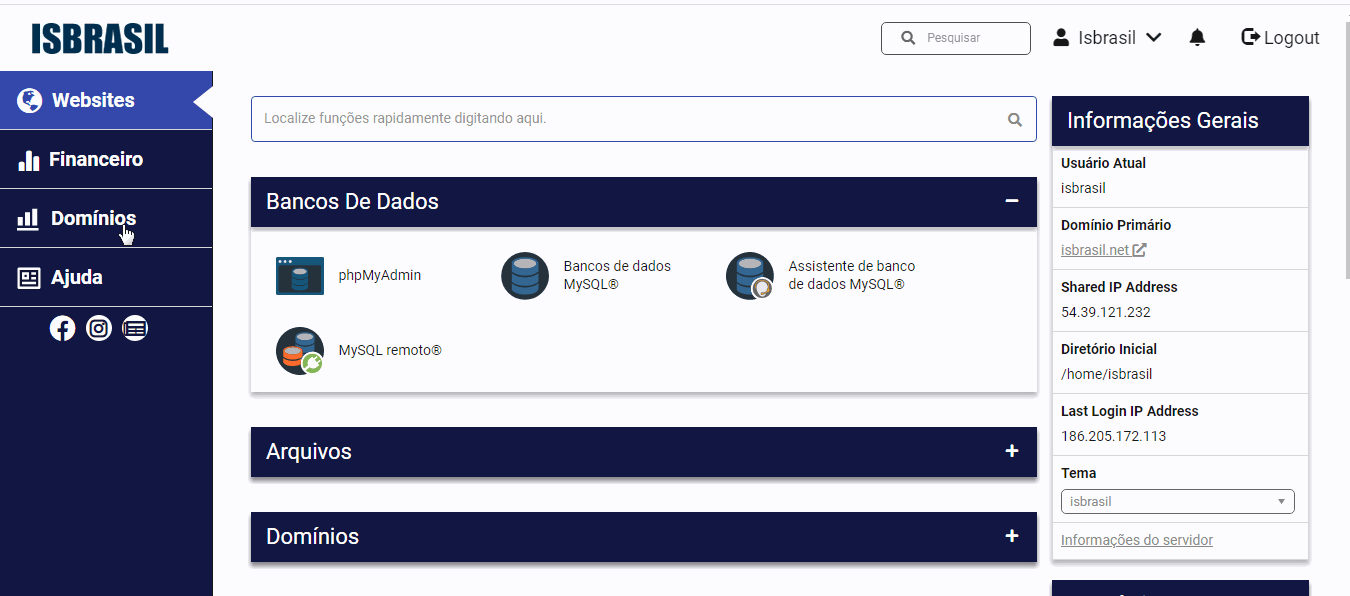Collapse the Bancos De Dados section
Image resolution: width=1350 pixels, height=596 pixels.
(1012, 201)
